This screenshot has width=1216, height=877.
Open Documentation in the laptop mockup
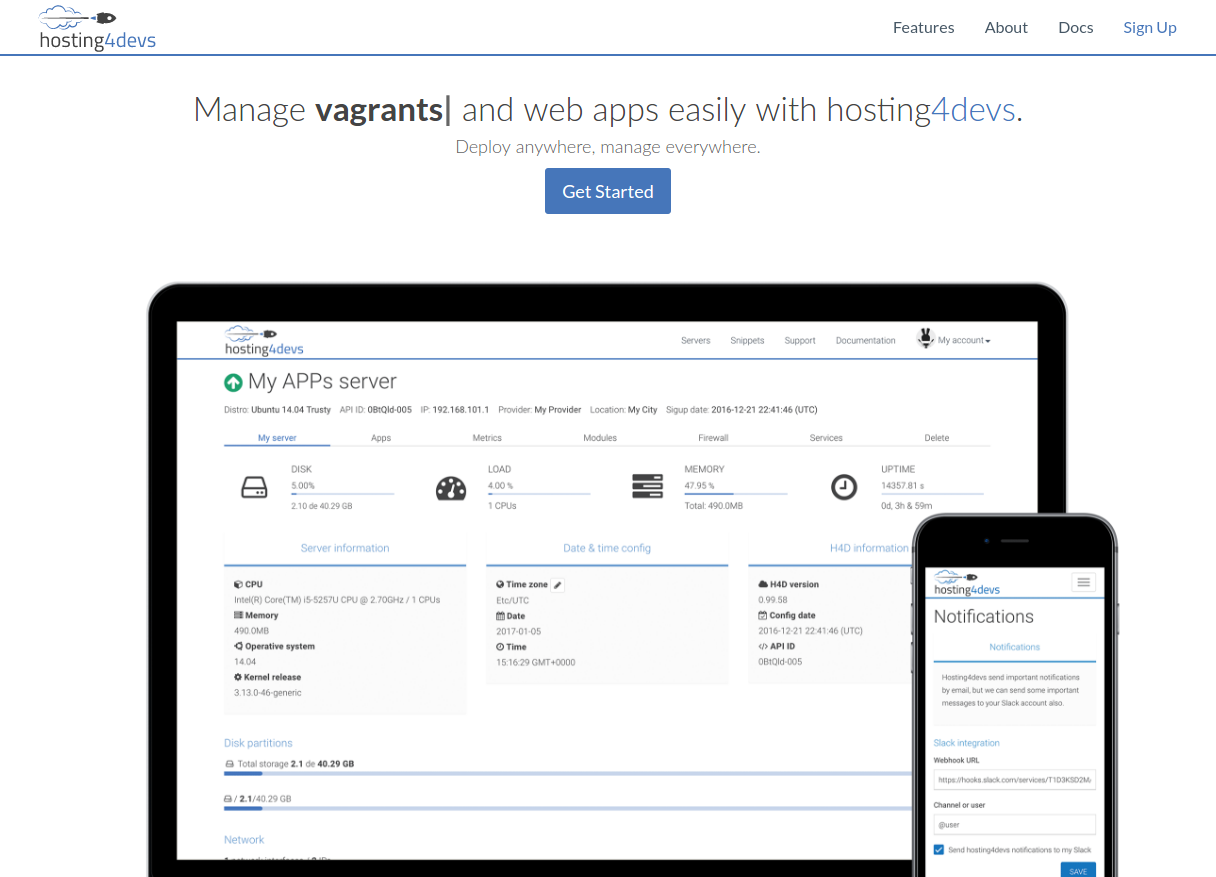click(865, 340)
